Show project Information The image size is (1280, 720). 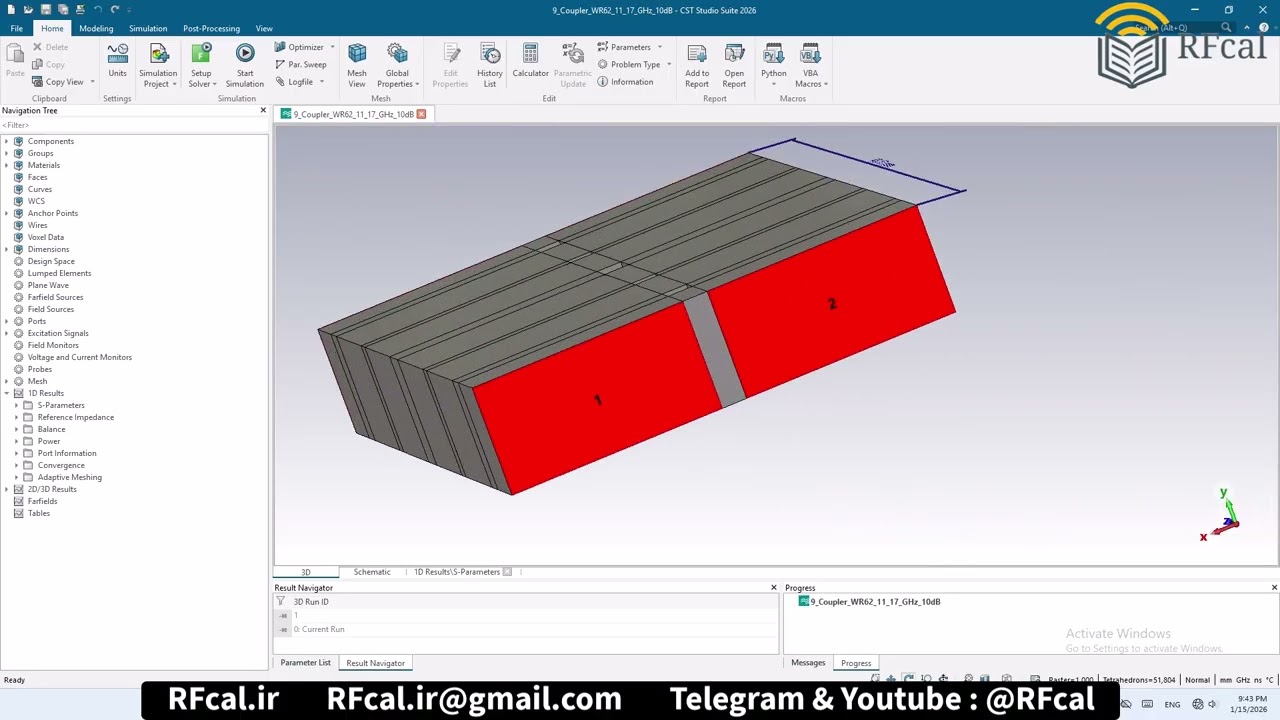(625, 82)
